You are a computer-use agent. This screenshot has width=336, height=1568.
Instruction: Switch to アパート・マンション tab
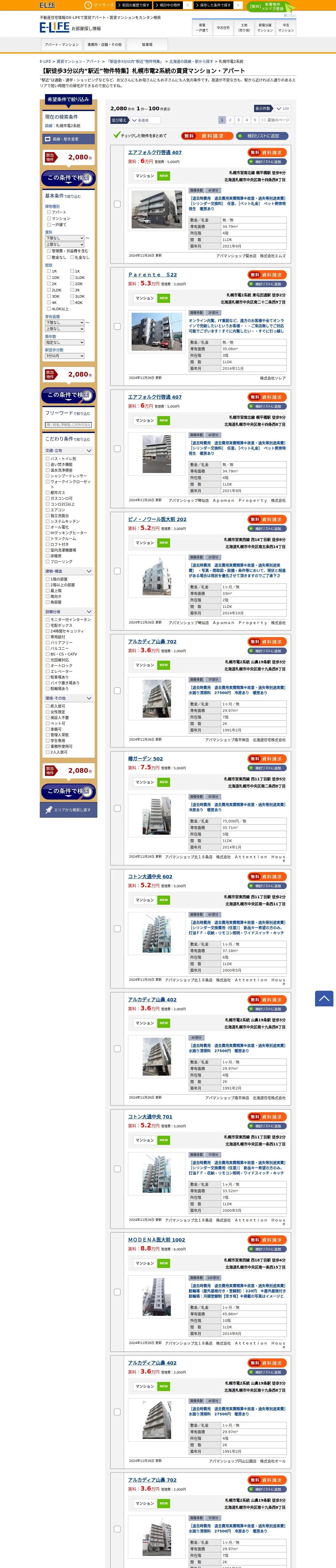click(x=61, y=44)
